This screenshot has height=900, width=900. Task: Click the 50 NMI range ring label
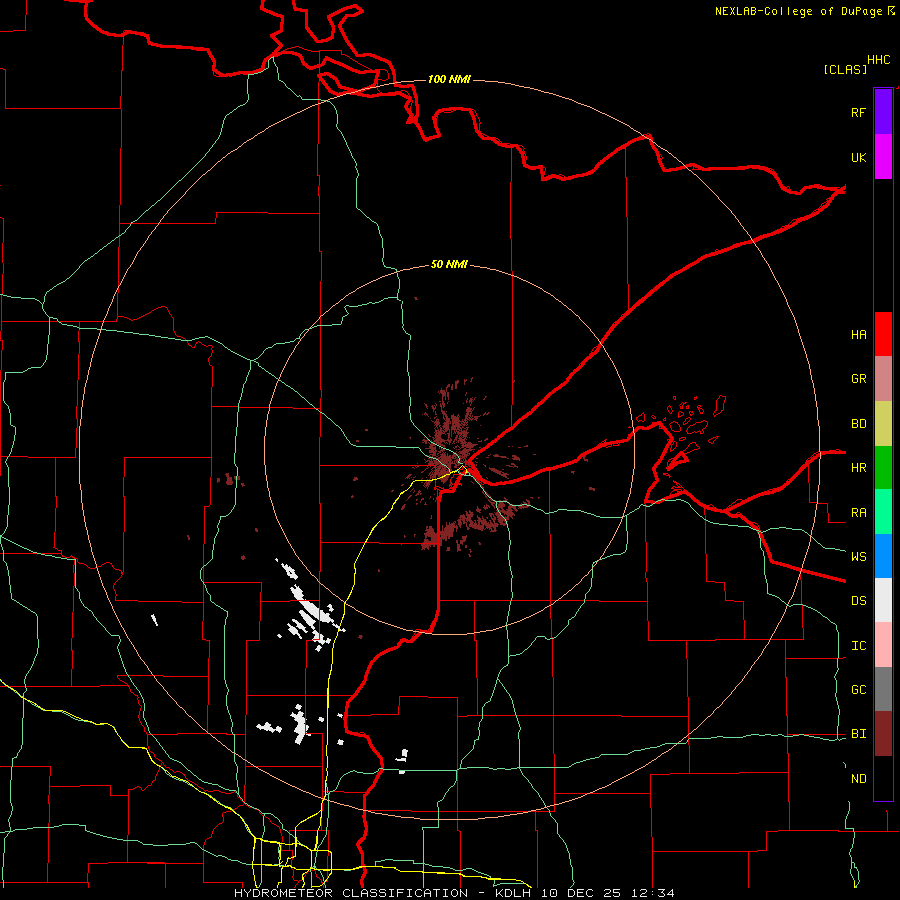point(449,265)
